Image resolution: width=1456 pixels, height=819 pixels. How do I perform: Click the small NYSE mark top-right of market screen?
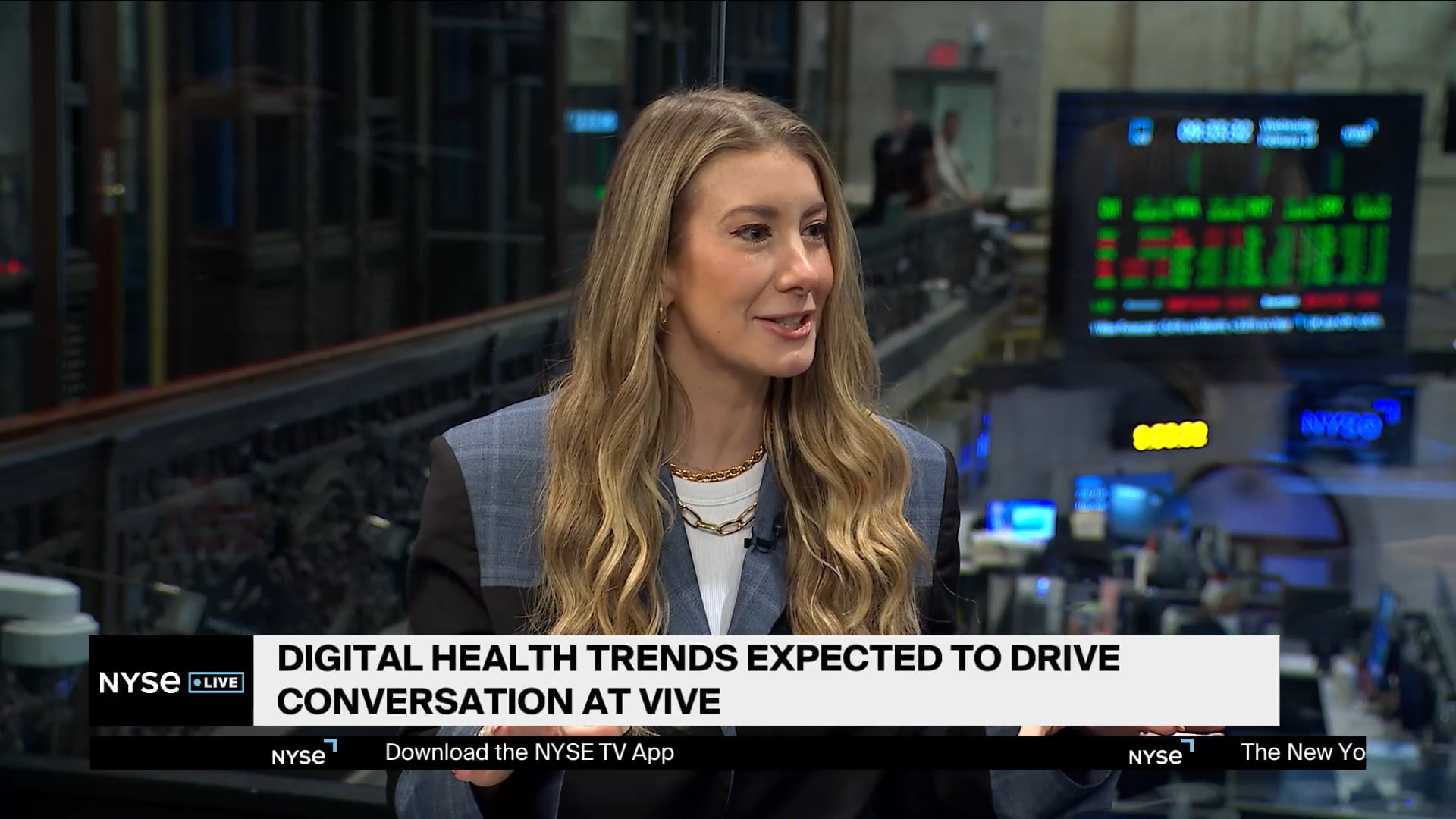pos(1357,130)
